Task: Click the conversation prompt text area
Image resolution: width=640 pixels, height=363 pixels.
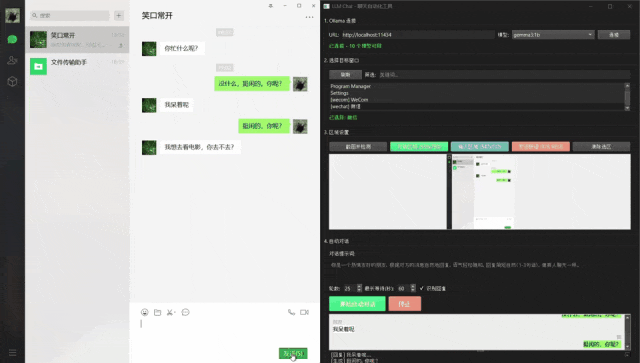Action: [480, 269]
